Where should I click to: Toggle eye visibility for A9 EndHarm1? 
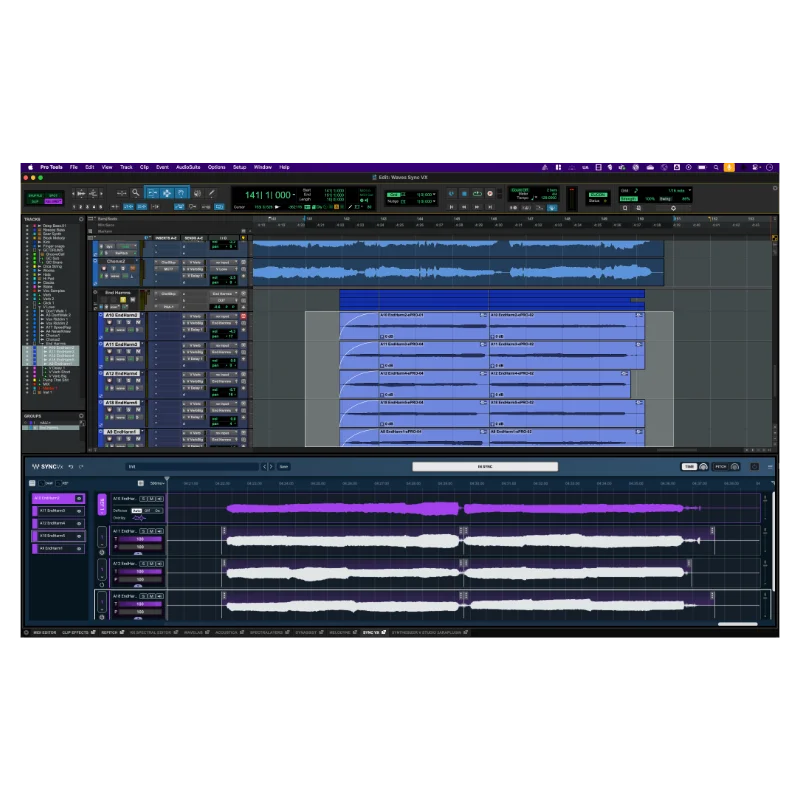(79, 549)
